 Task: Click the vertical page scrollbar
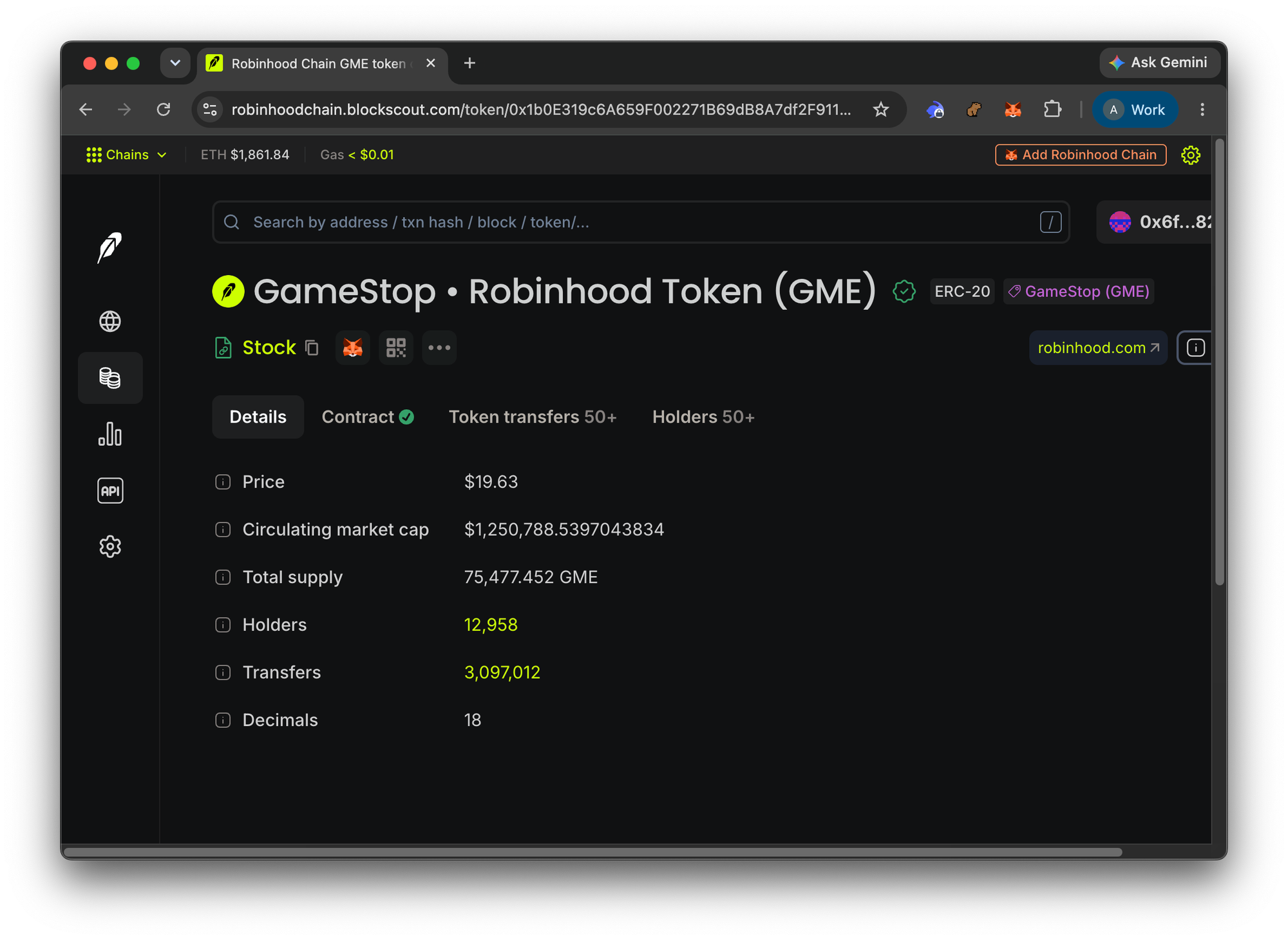click(x=1219, y=363)
